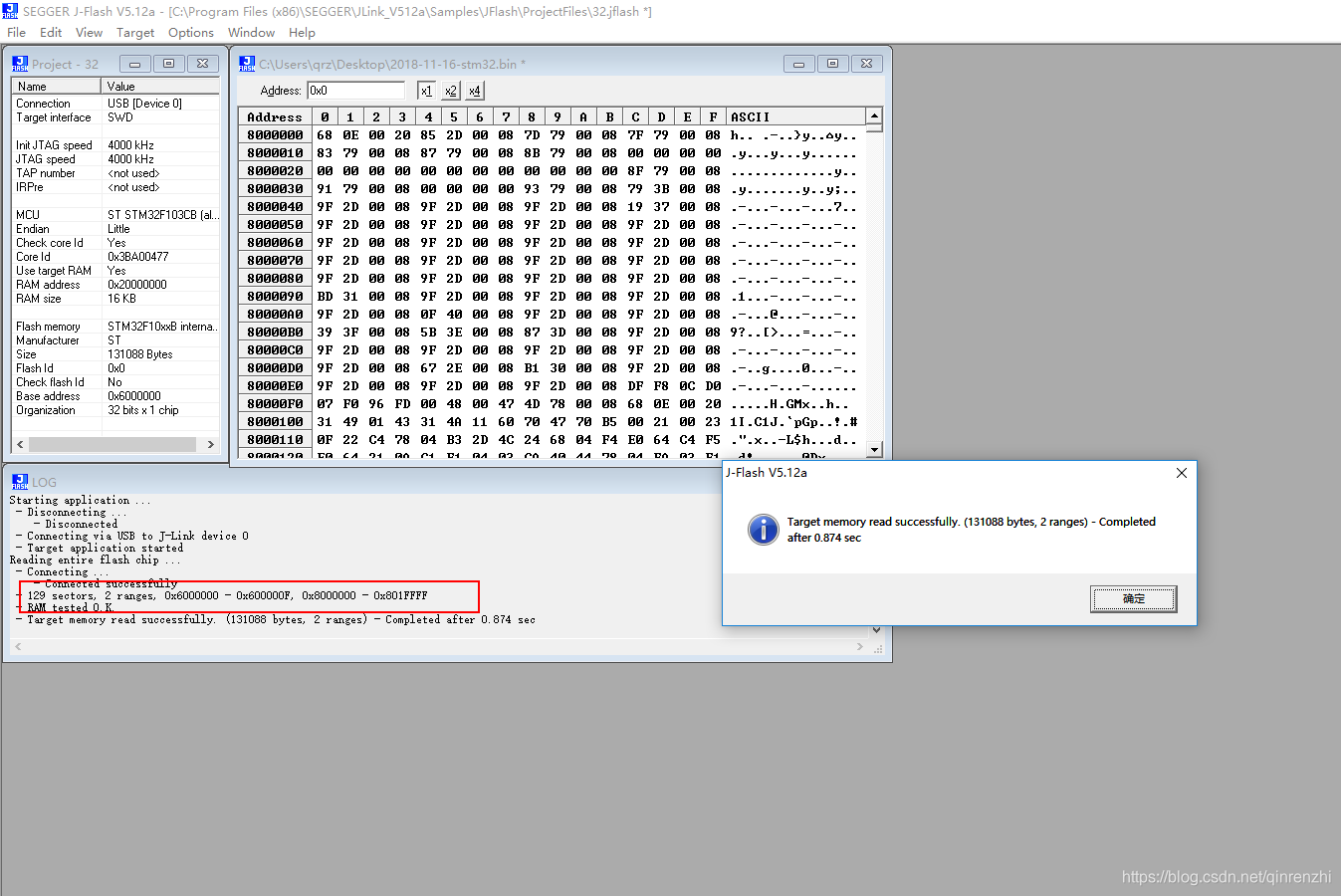Click the Flash memory STM32F10xxB row

point(115,327)
